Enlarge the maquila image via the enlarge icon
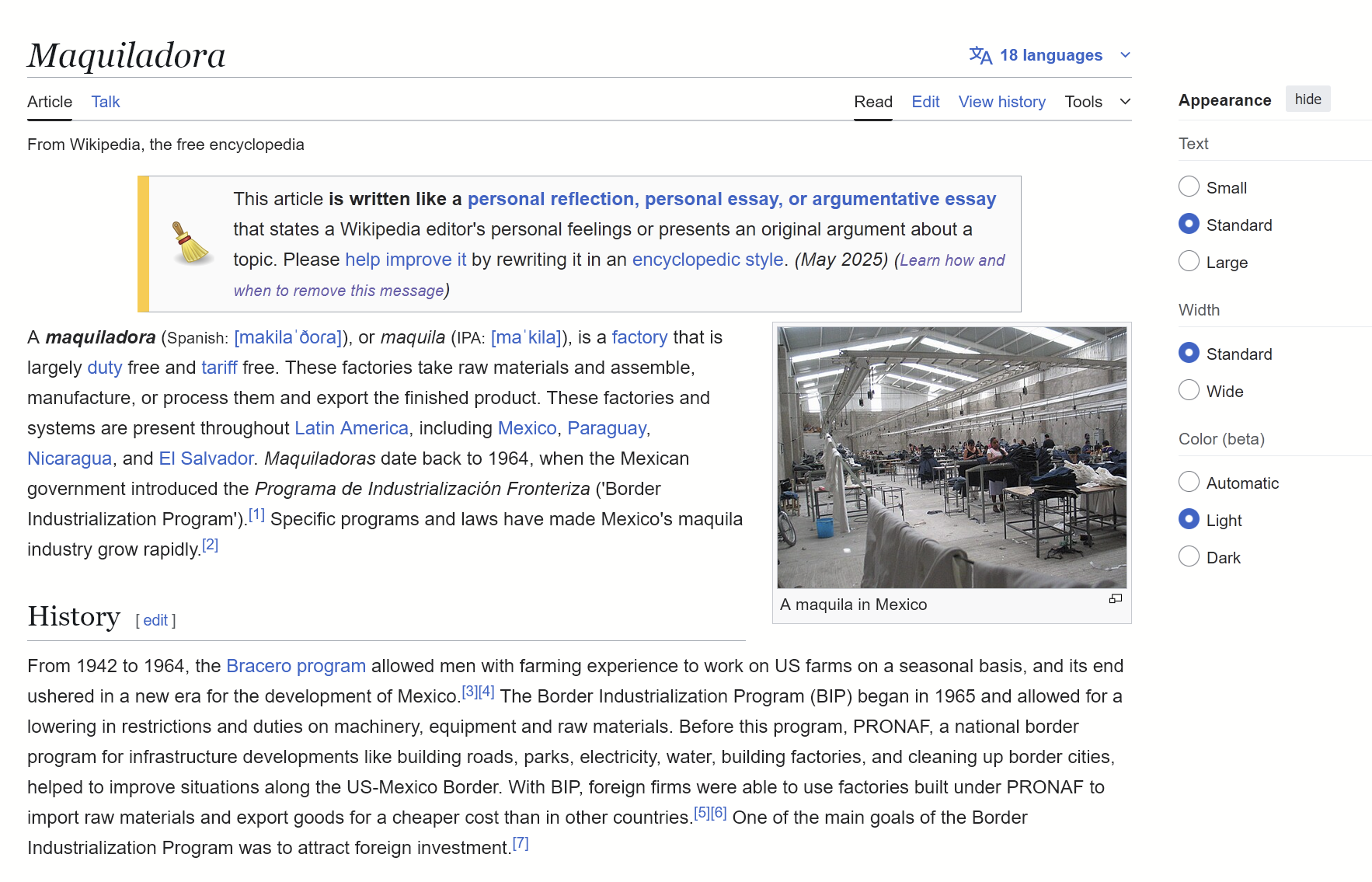The height and width of the screenshot is (882, 1372). coord(1116,598)
